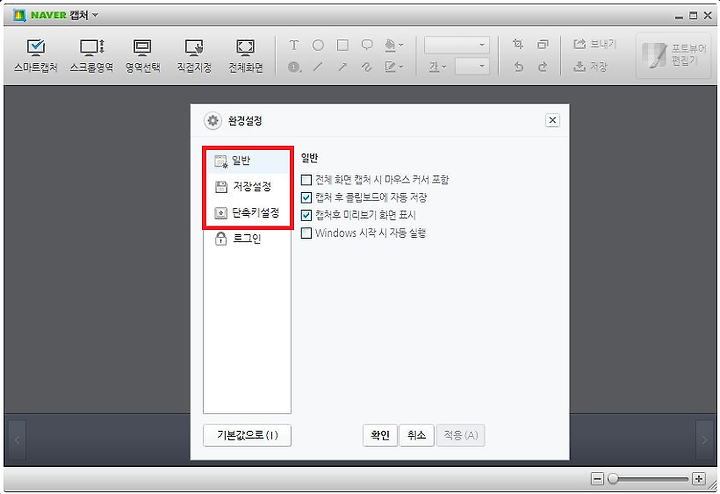
Task: Select the speech bubble tool
Action: [367, 45]
